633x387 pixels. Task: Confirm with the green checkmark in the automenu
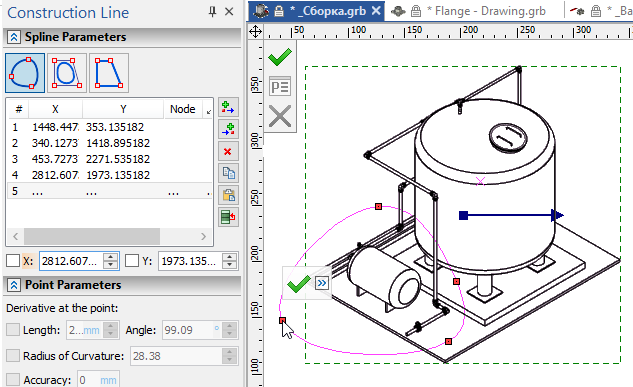click(280, 57)
